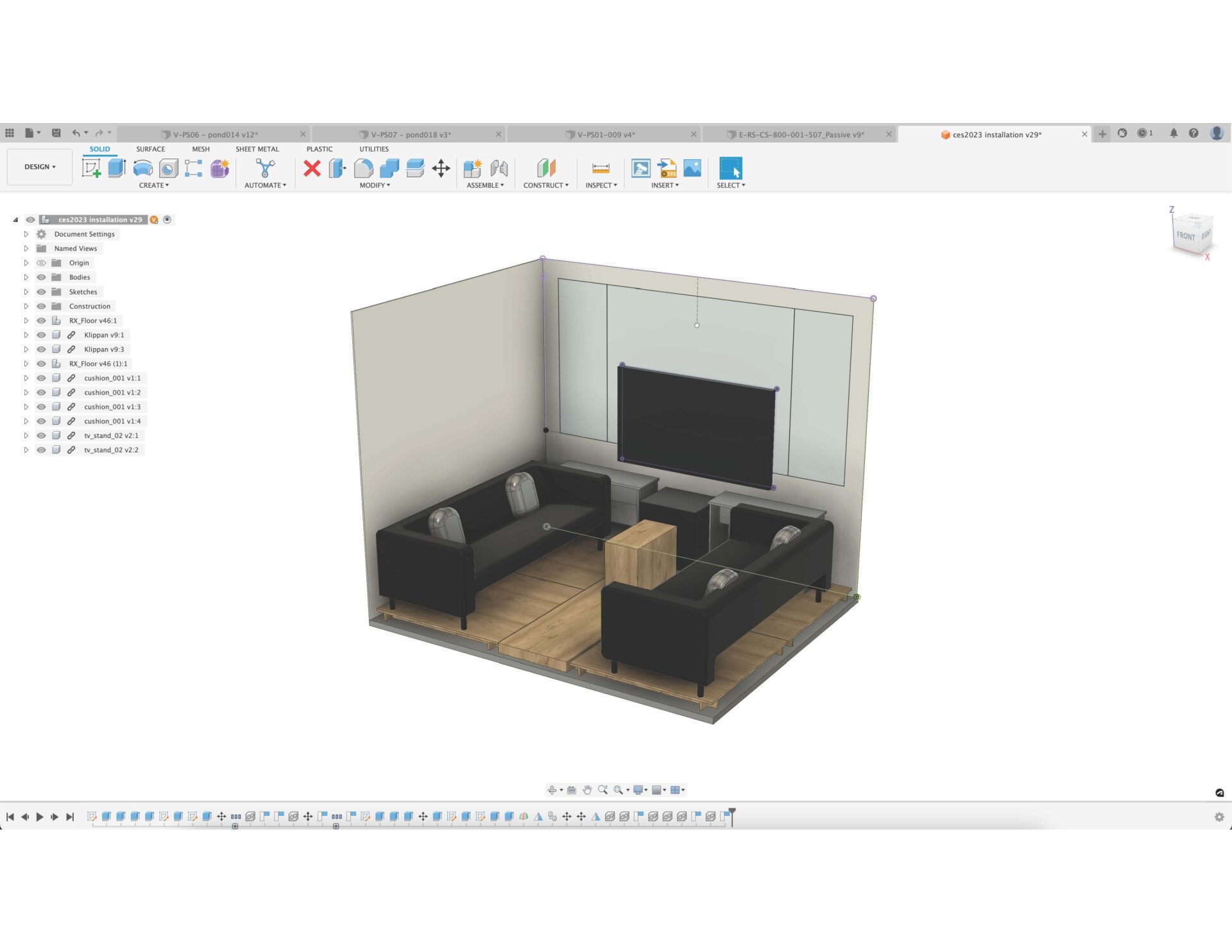Click the Extrude tool icon
The image size is (1232, 952).
point(117,168)
